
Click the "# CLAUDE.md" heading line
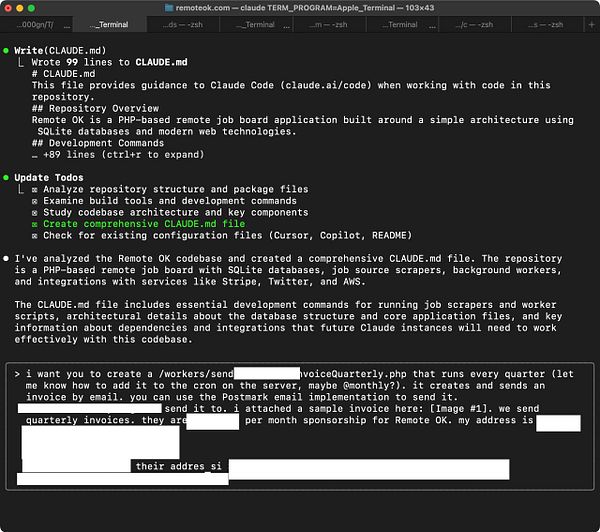[64, 74]
